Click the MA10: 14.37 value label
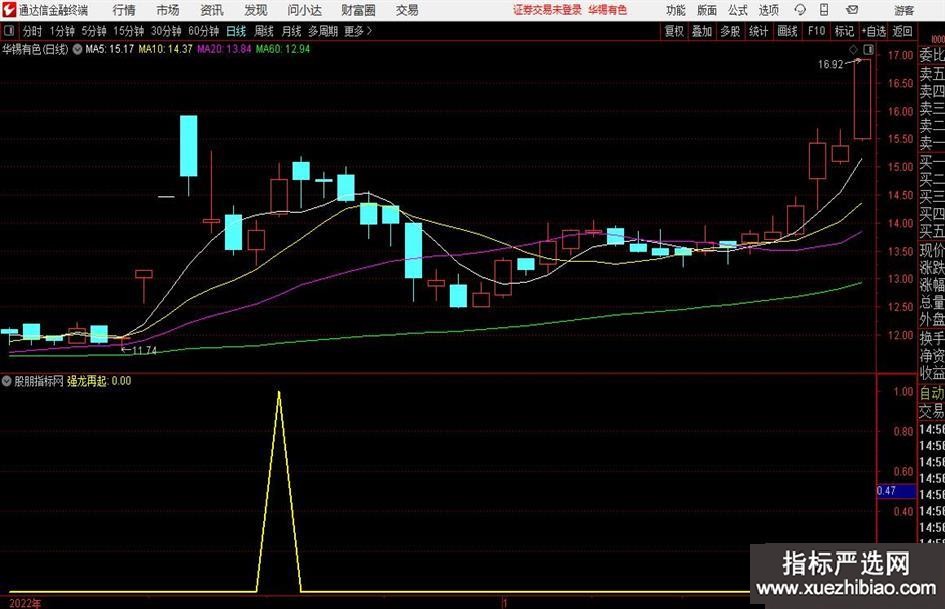Screen dimensions: 945x609 pos(165,49)
